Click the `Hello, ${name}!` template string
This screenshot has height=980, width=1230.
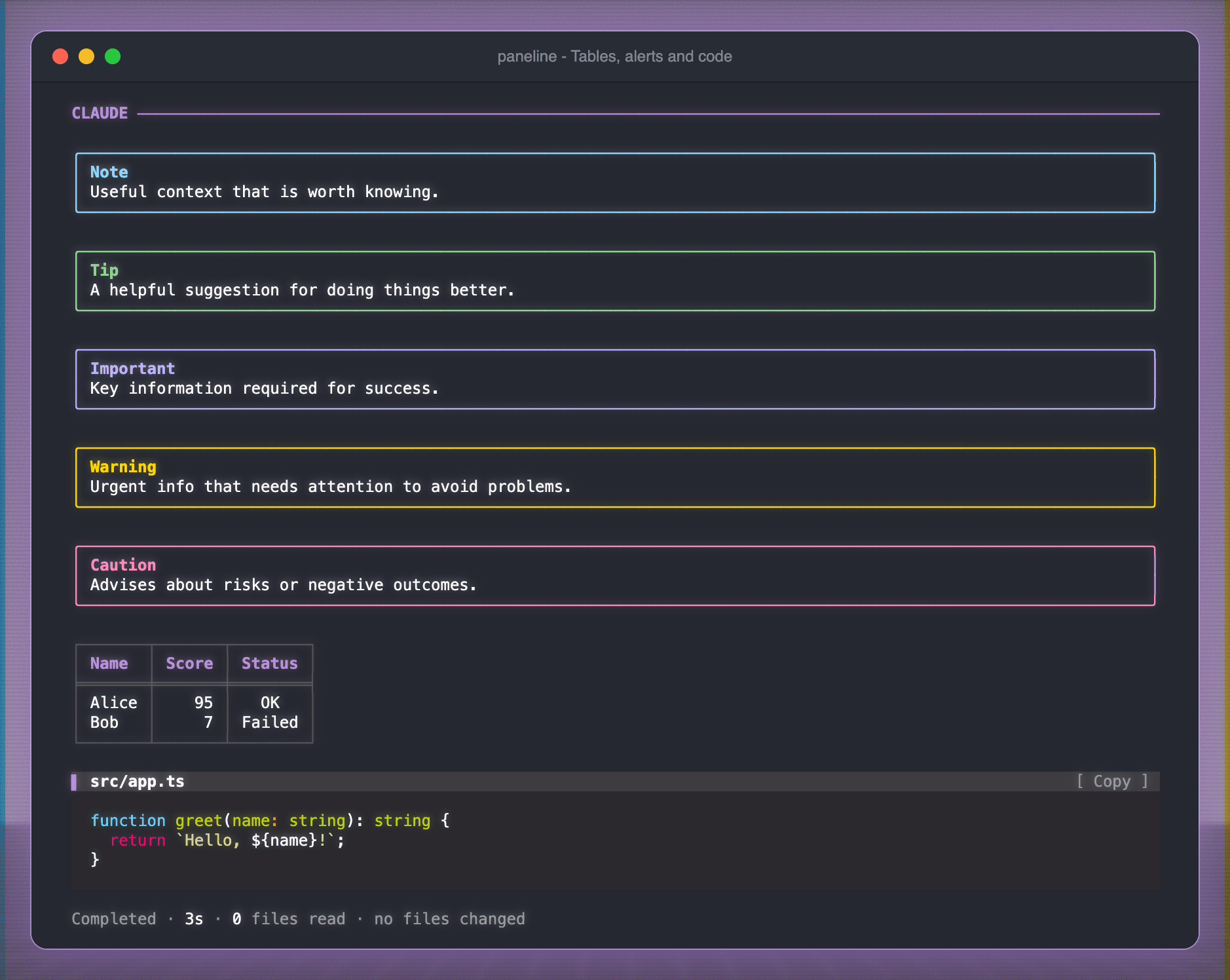255,840
